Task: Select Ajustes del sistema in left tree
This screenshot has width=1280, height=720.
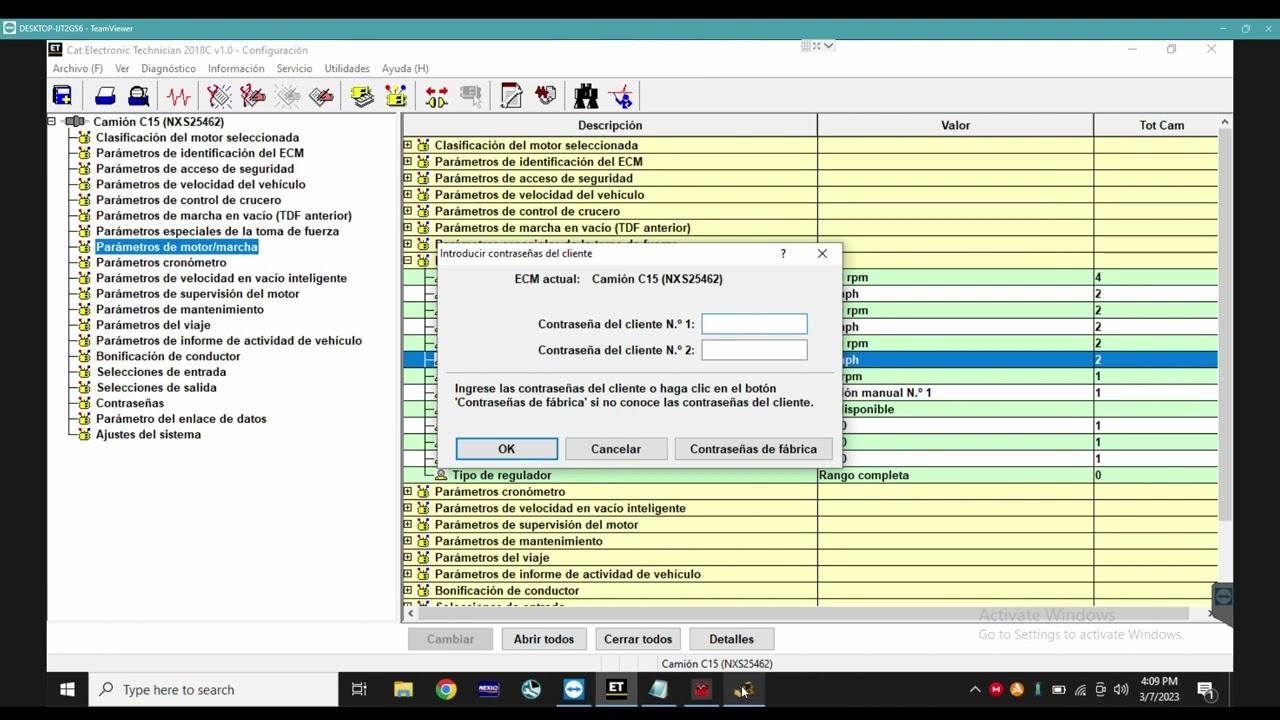Action: click(148, 434)
